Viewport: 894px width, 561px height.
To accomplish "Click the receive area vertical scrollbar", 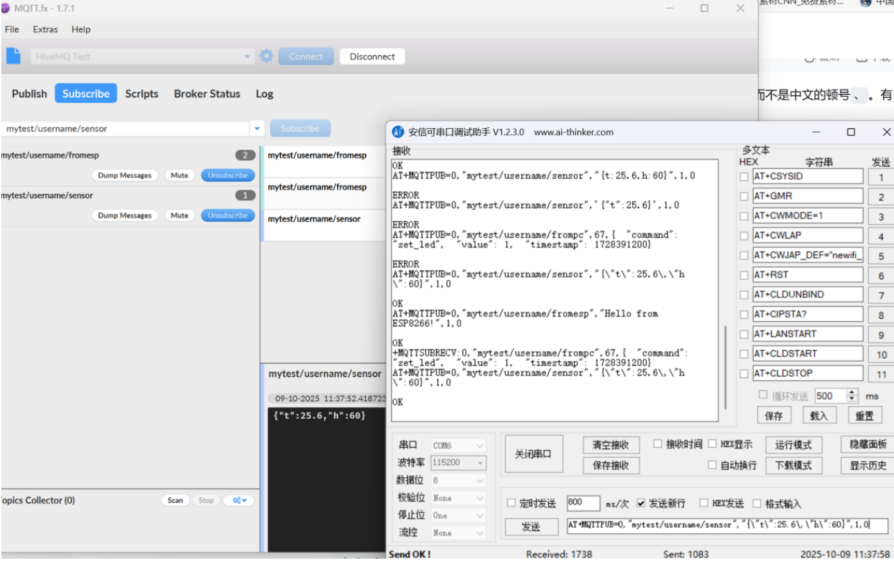I will pos(725,367).
